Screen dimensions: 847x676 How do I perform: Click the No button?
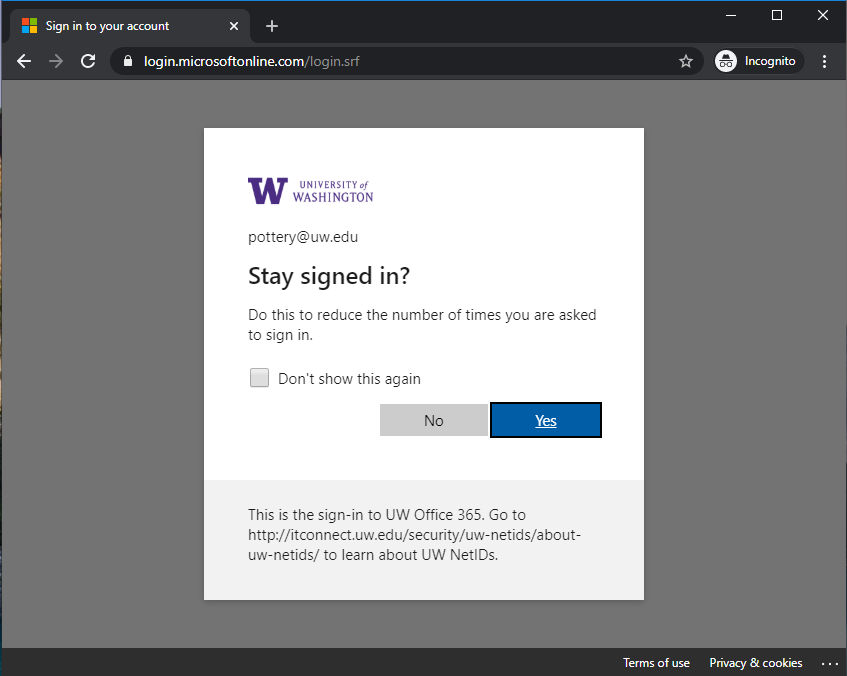click(x=434, y=420)
